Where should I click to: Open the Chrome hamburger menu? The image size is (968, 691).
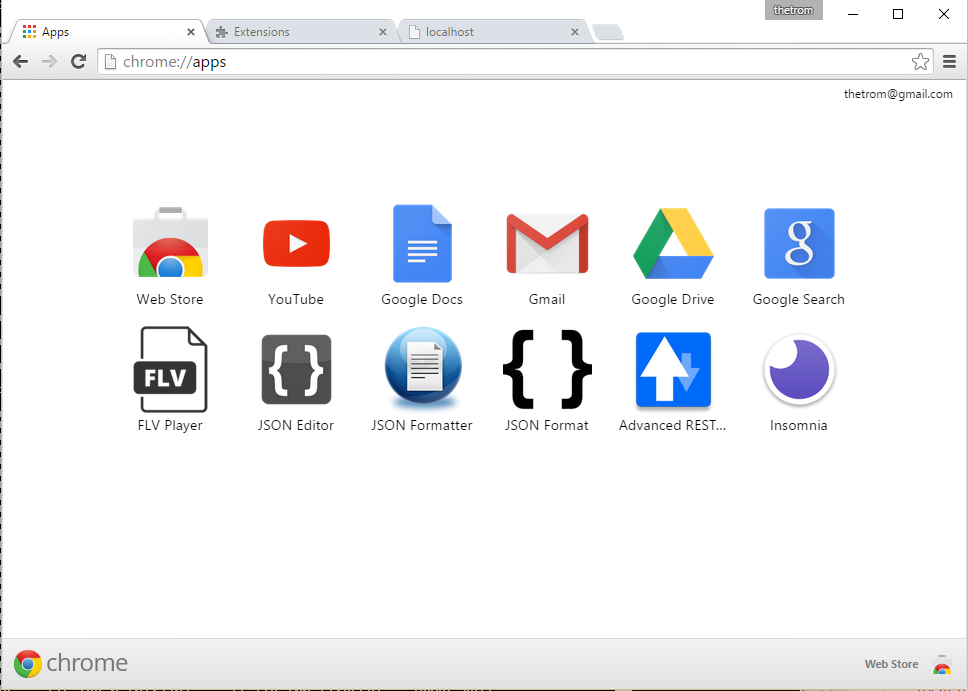point(950,62)
